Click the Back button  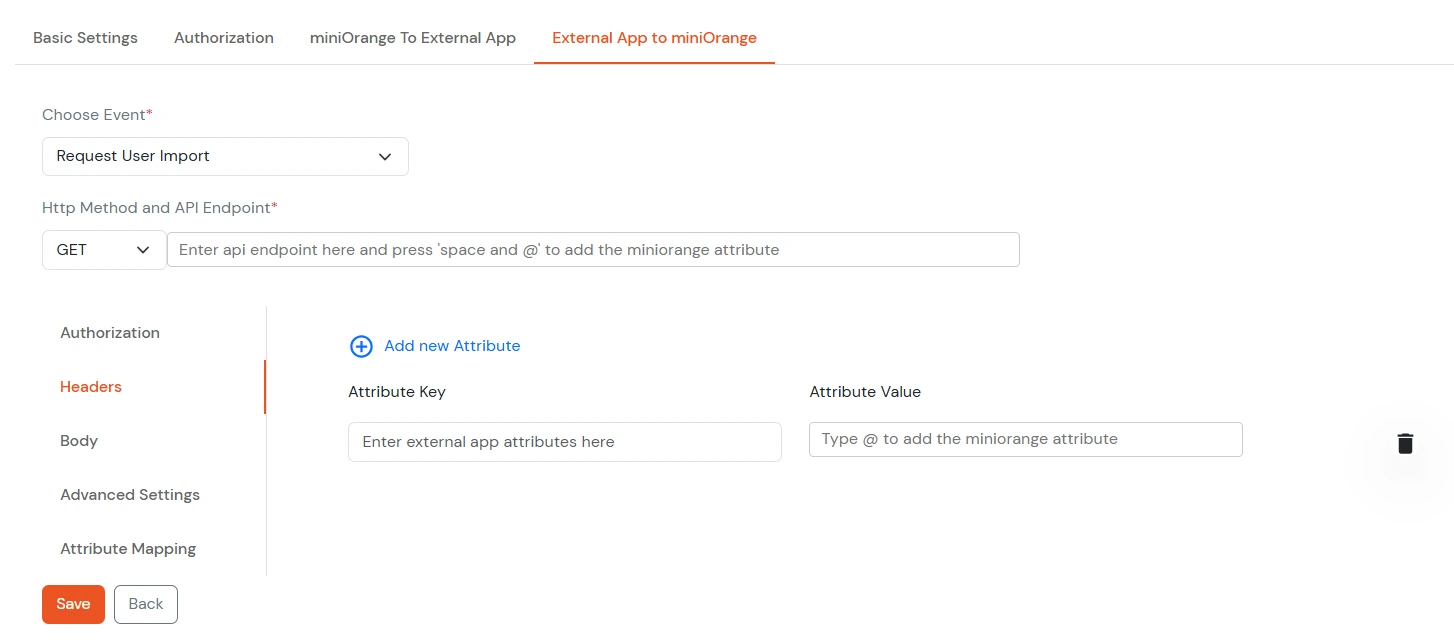coord(146,604)
